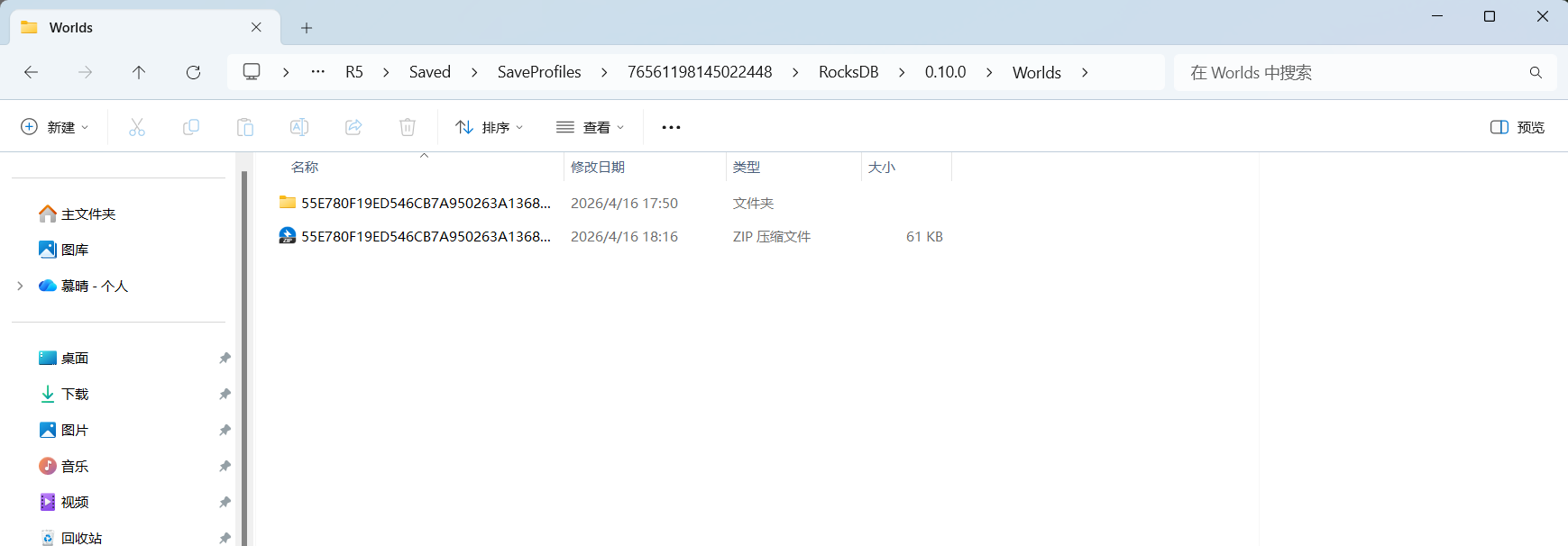This screenshot has width=1568, height=546.
Task: Click the Copy icon in toolbar
Action: pyautogui.click(x=191, y=127)
